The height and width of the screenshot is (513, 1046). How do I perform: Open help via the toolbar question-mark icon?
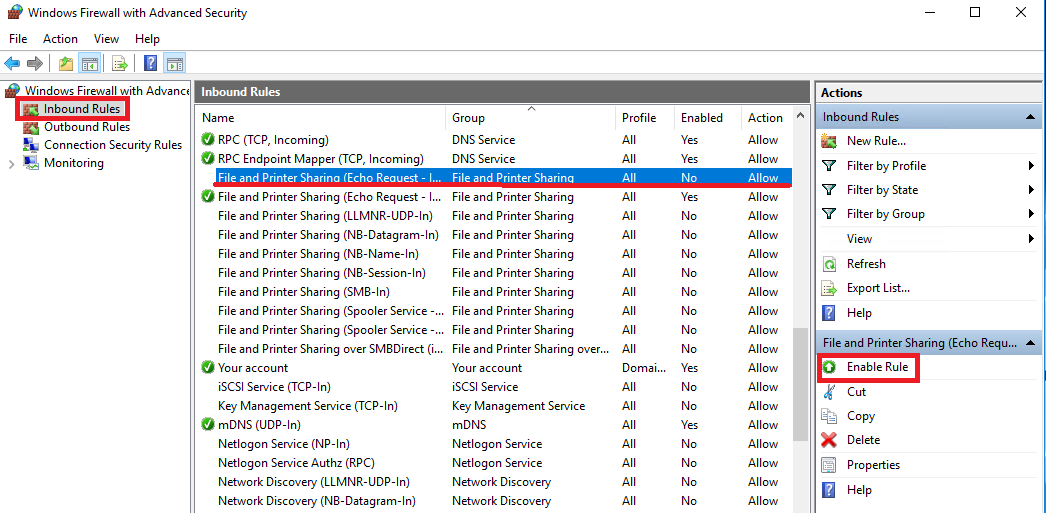tap(151, 63)
